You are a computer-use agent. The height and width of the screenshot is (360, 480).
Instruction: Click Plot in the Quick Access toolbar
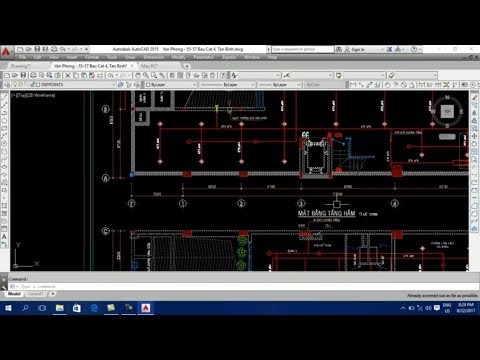(54, 49)
